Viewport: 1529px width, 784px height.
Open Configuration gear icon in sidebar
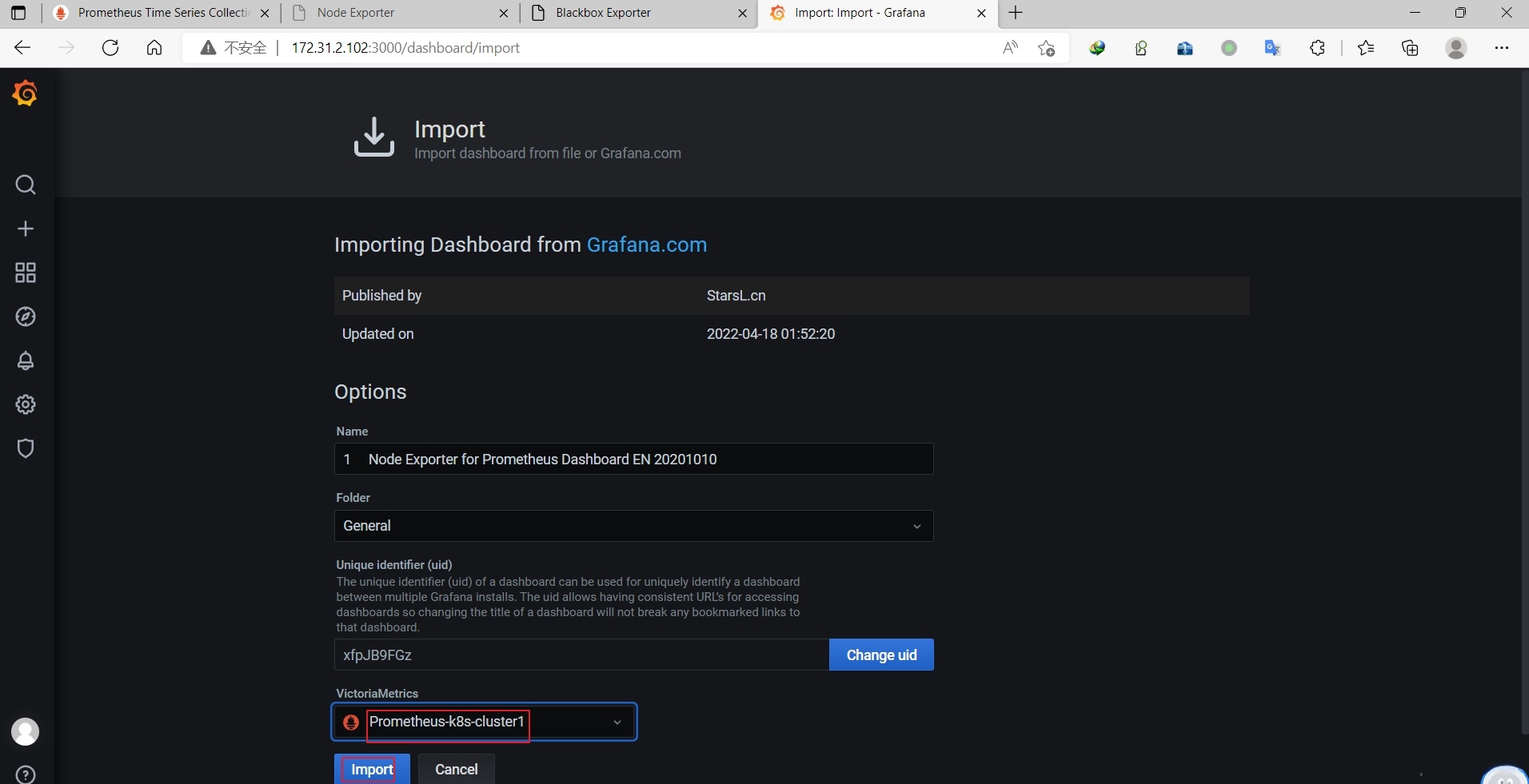(x=26, y=404)
